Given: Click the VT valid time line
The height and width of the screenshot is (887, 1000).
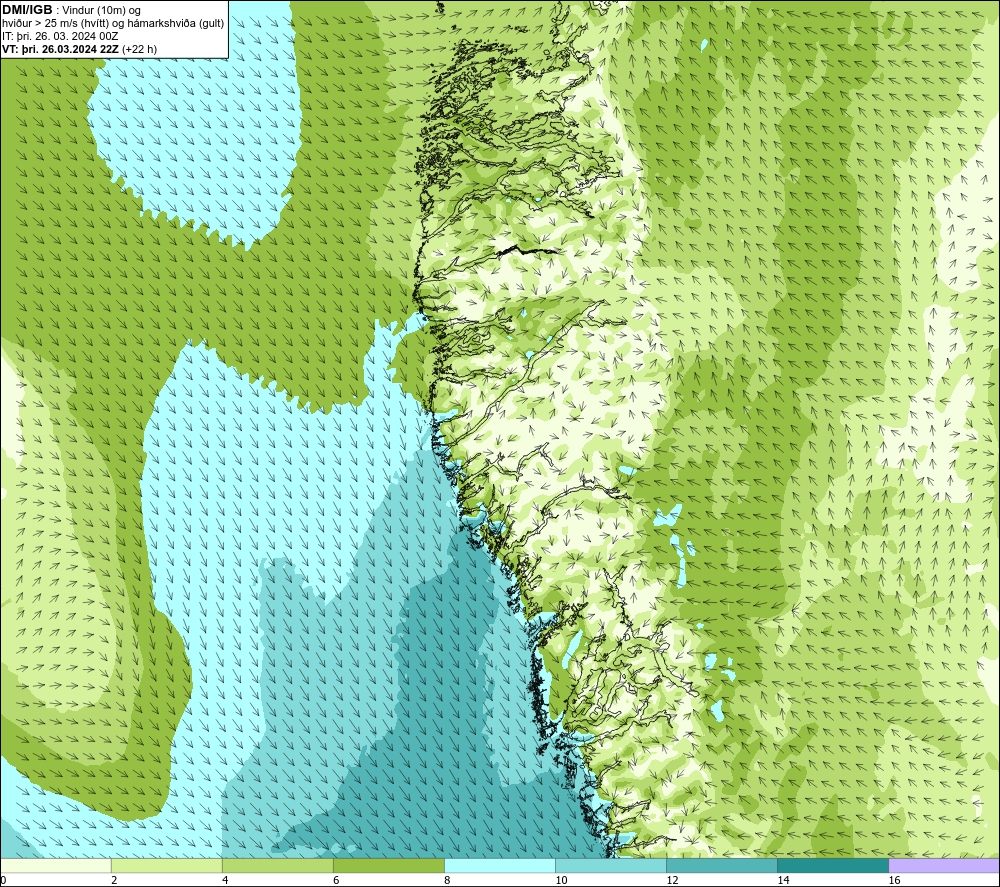Looking at the screenshot, I should click(x=80, y=49).
